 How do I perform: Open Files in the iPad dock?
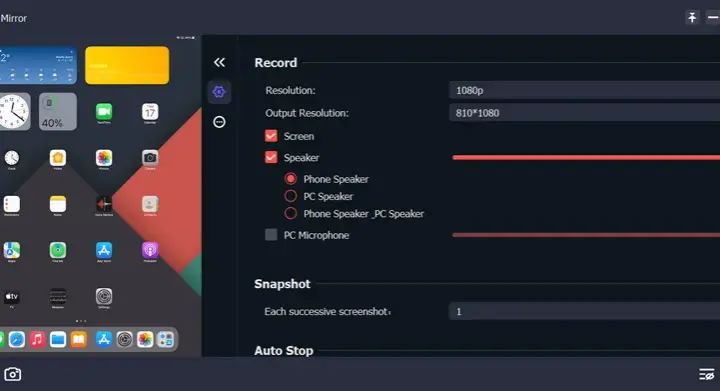[58, 340]
